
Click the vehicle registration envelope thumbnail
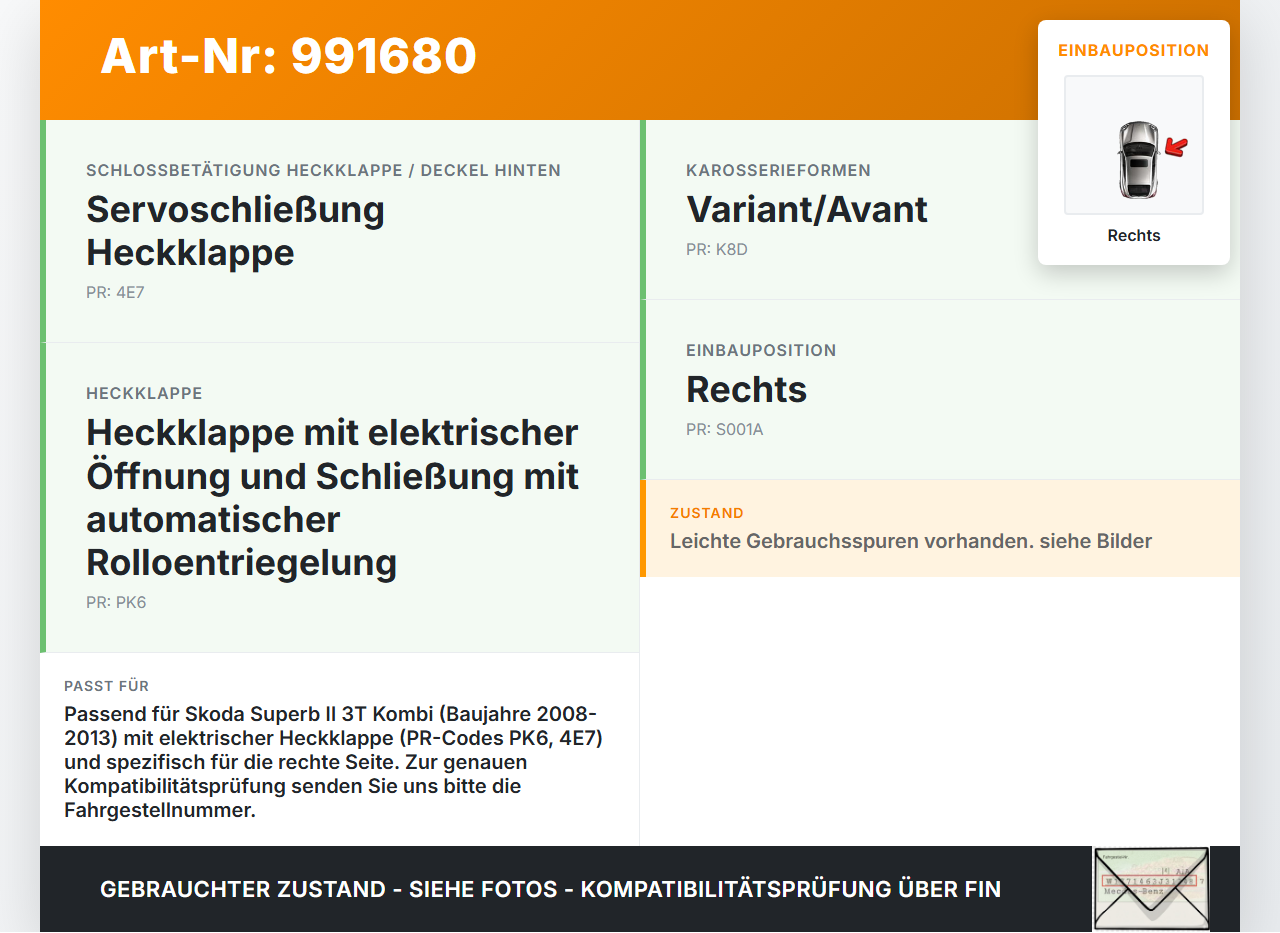1151,889
